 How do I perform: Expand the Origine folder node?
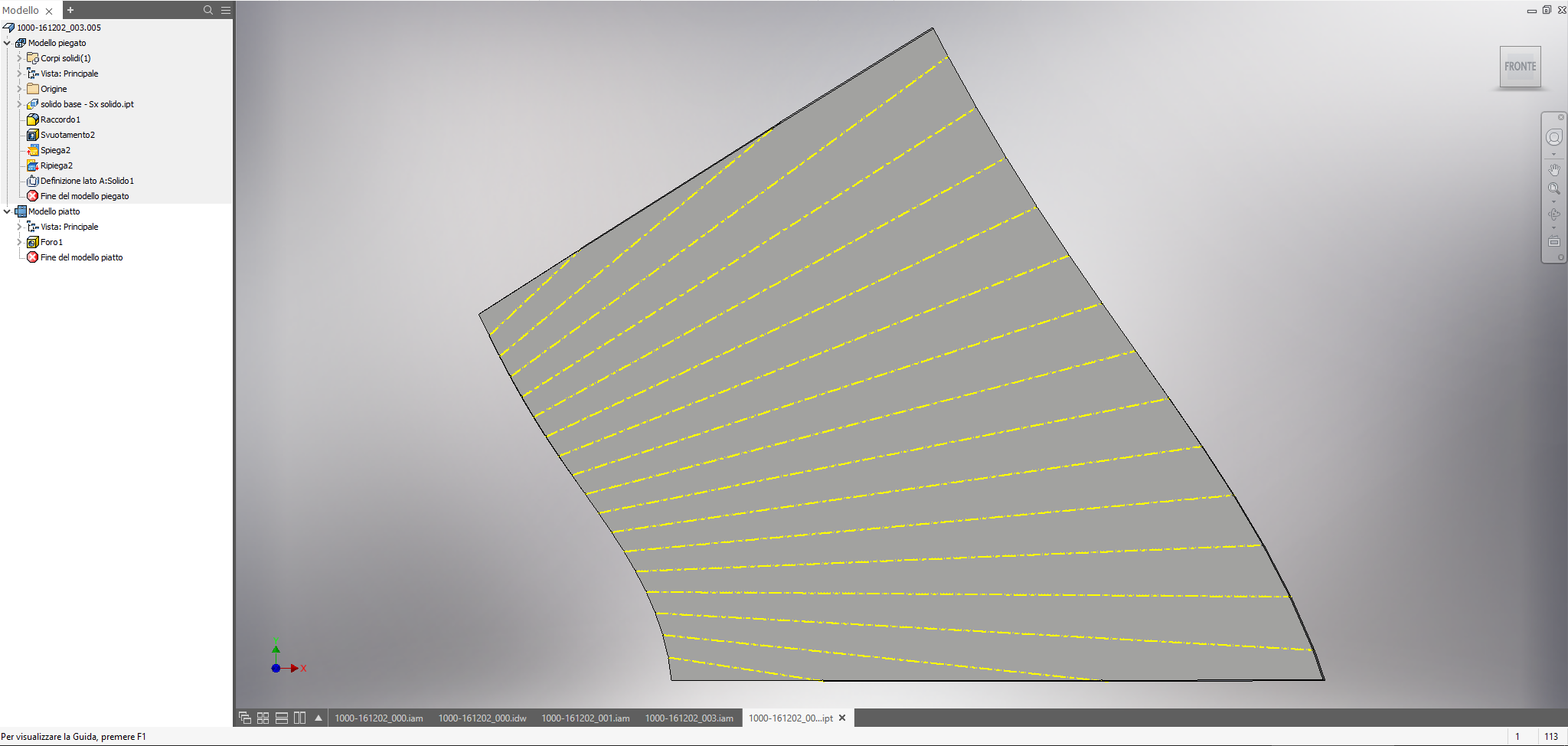pos(19,89)
